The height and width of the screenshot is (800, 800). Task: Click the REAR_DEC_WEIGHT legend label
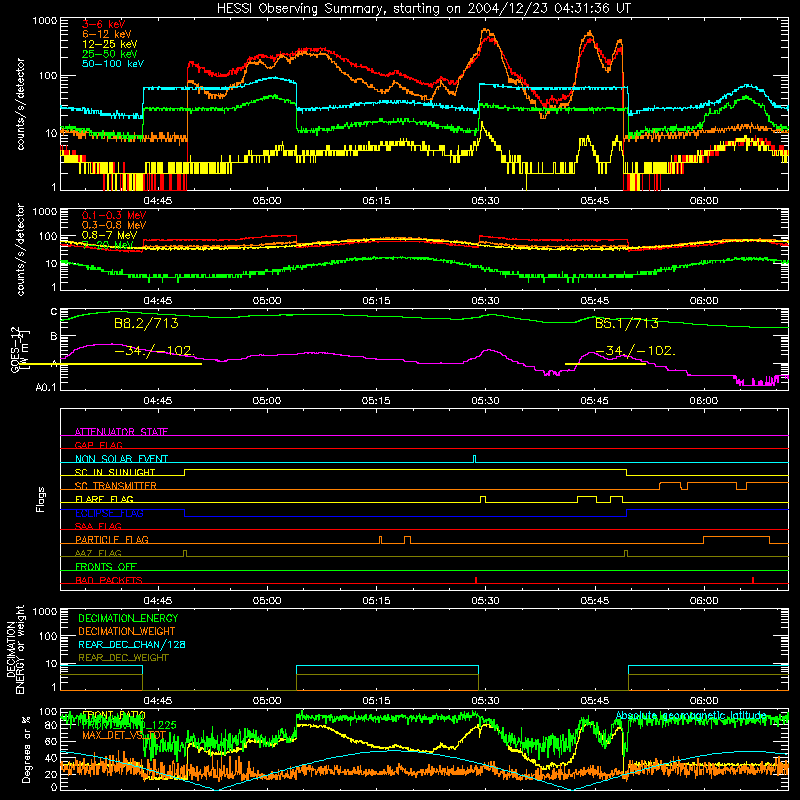pyautogui.click(x=123, y=658)
